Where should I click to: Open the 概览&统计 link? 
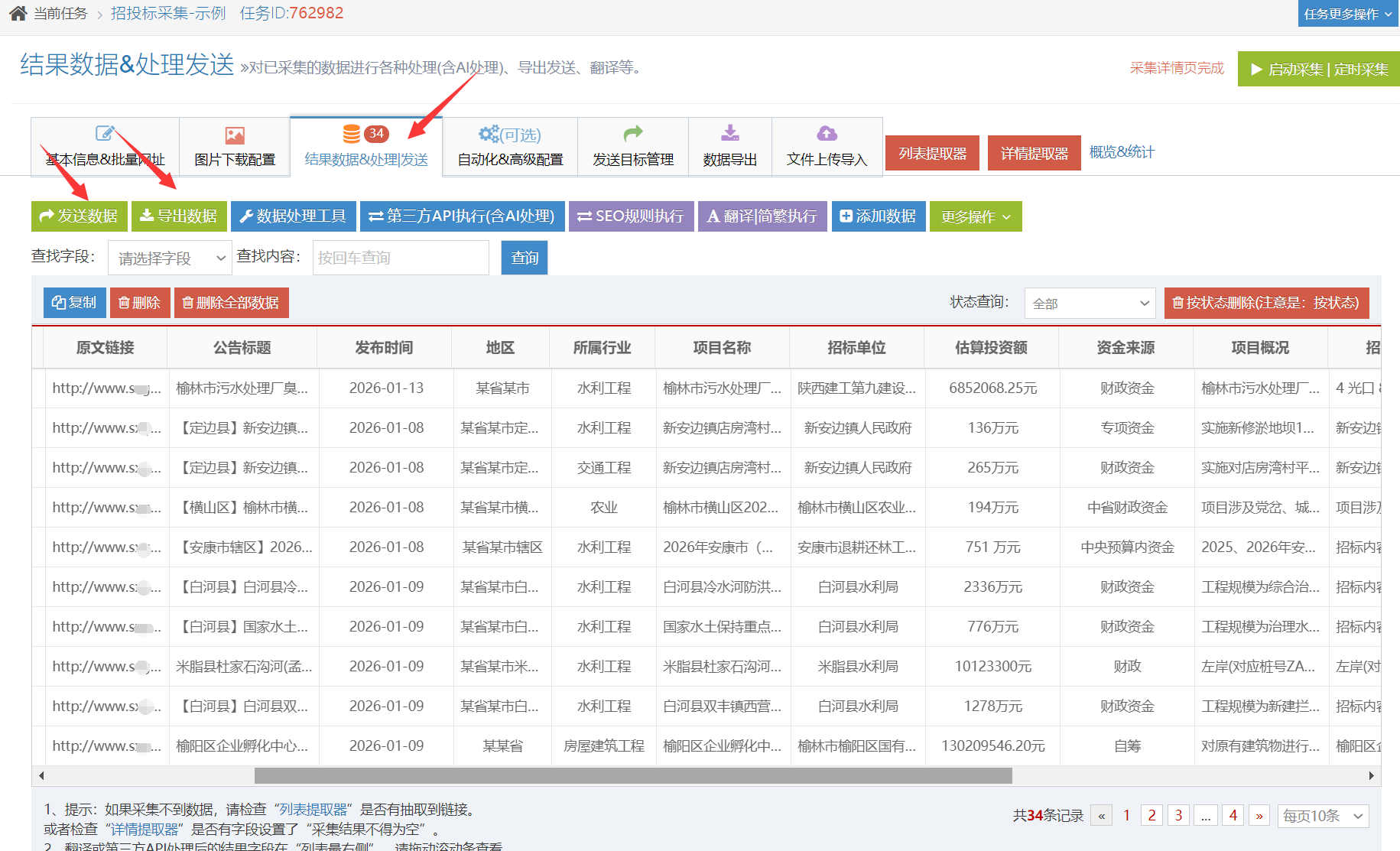click(x=1121, y=152)
